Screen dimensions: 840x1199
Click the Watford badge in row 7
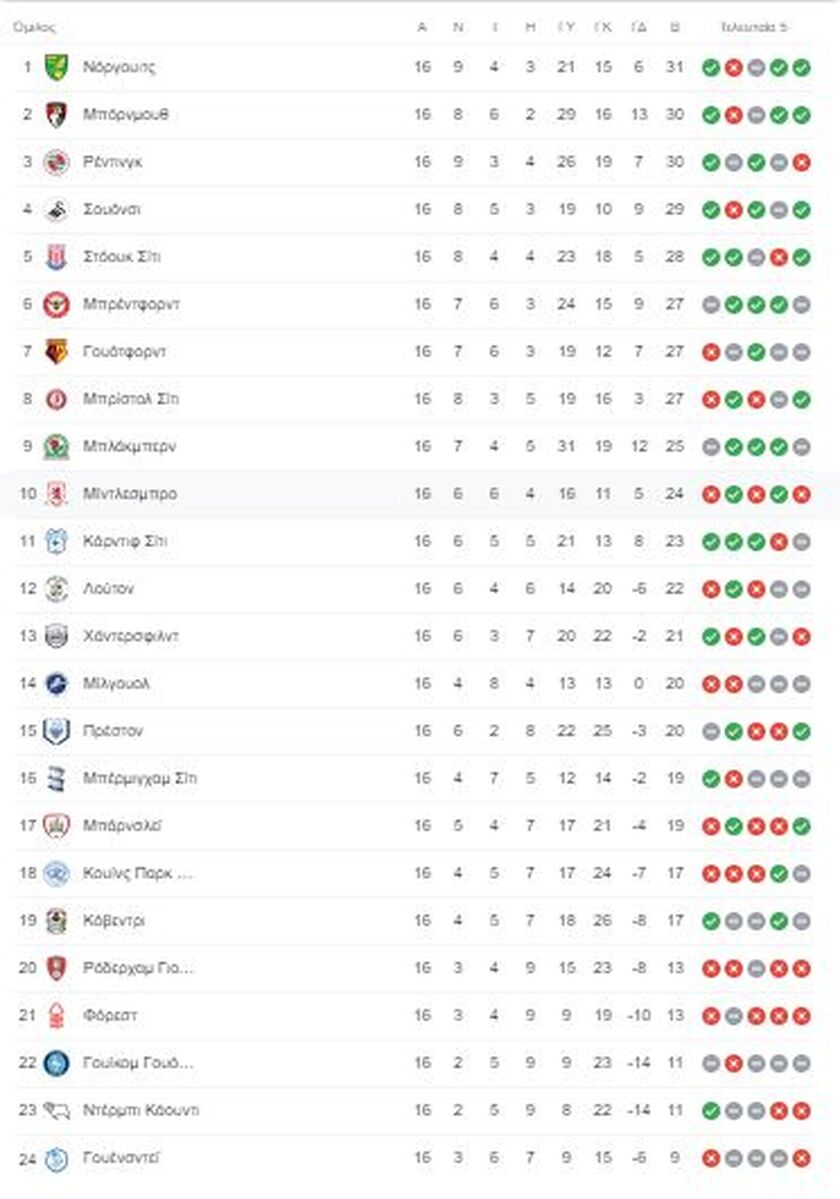pyautogui.click(x=56, y=352)
